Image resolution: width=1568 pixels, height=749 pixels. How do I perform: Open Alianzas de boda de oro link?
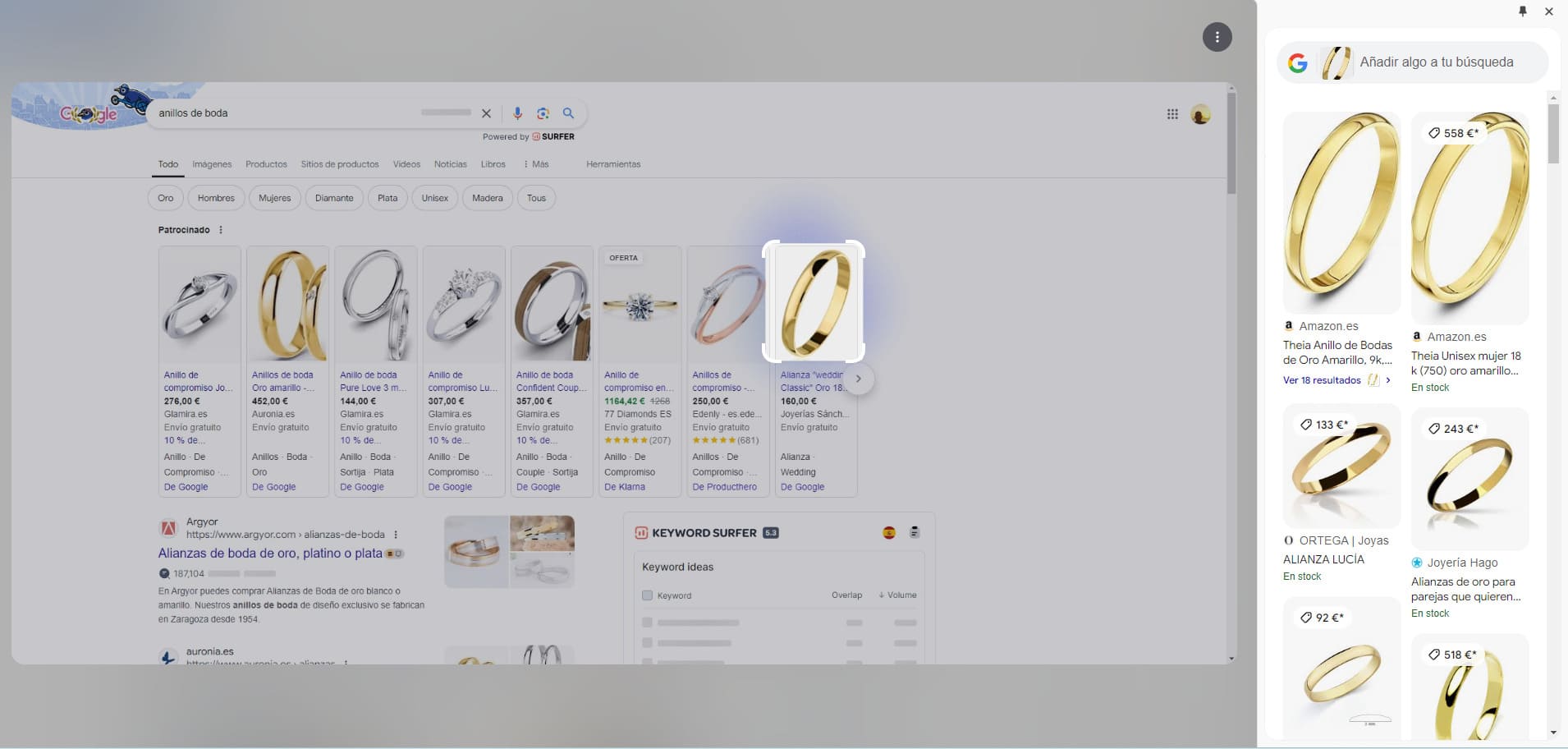pos(270,554)
